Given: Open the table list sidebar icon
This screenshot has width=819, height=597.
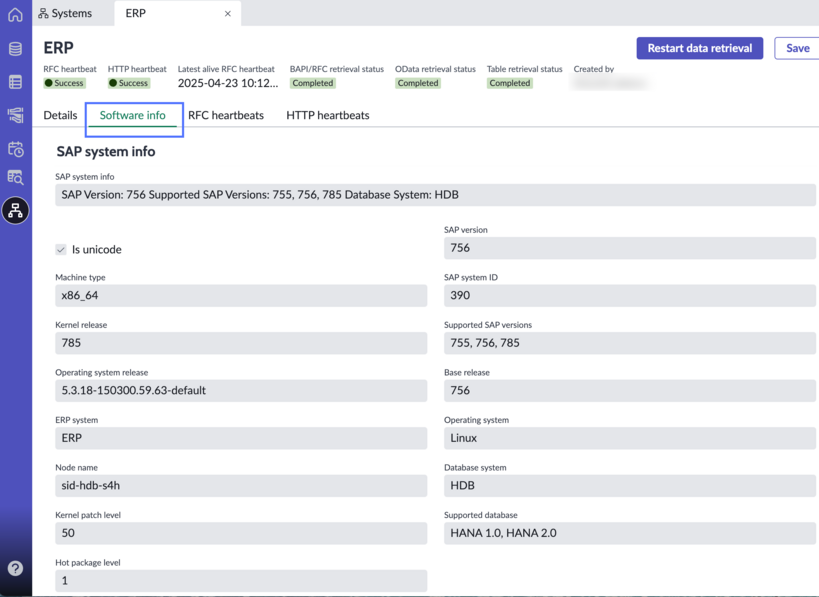Looking at the screenshot, I should pos(15,82).
